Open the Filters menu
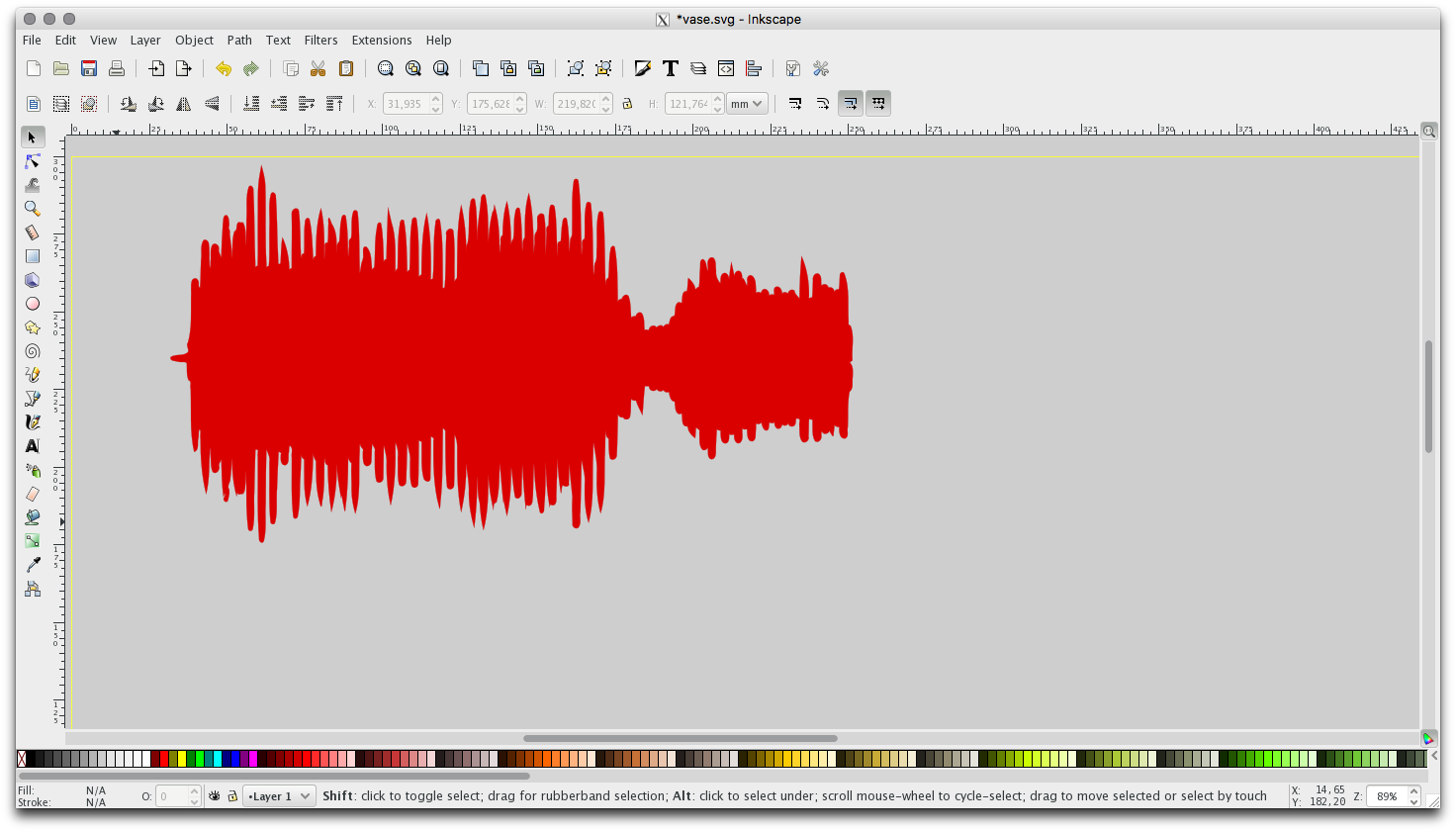1456x832 pixels. pos(320,41)
